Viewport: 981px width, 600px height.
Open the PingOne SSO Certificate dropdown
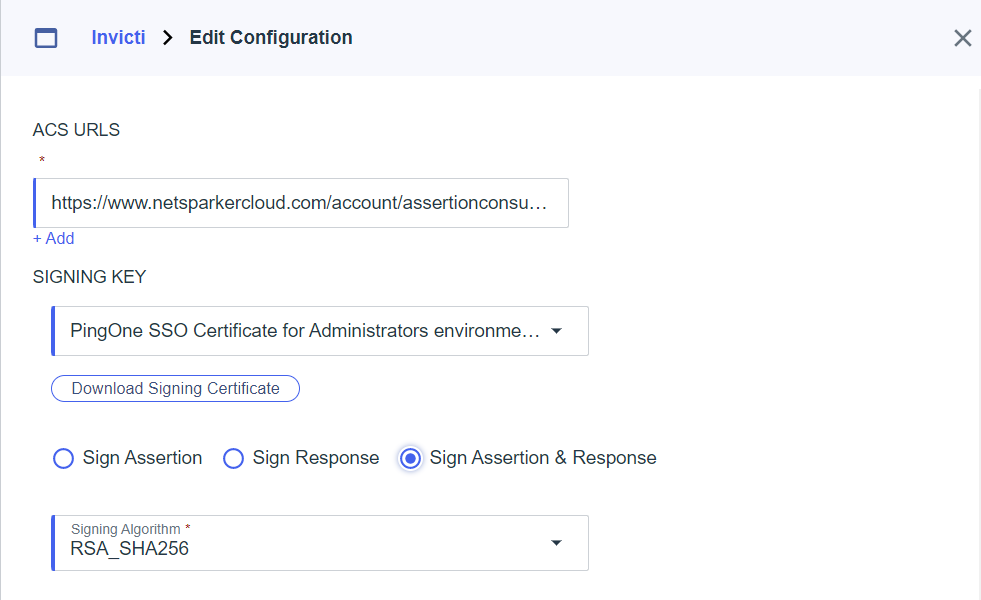pos(320,331)
